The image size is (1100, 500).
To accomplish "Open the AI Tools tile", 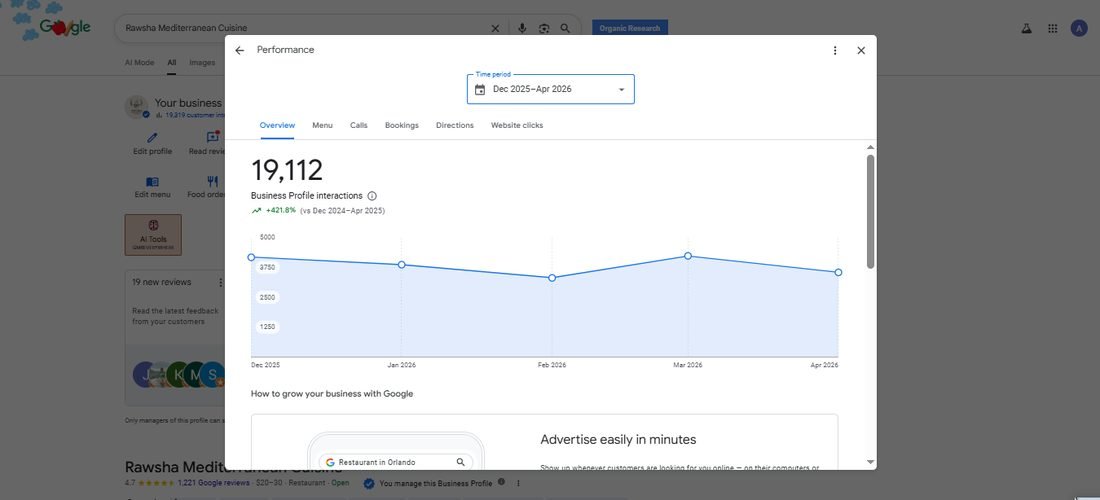I will point(153,235).
